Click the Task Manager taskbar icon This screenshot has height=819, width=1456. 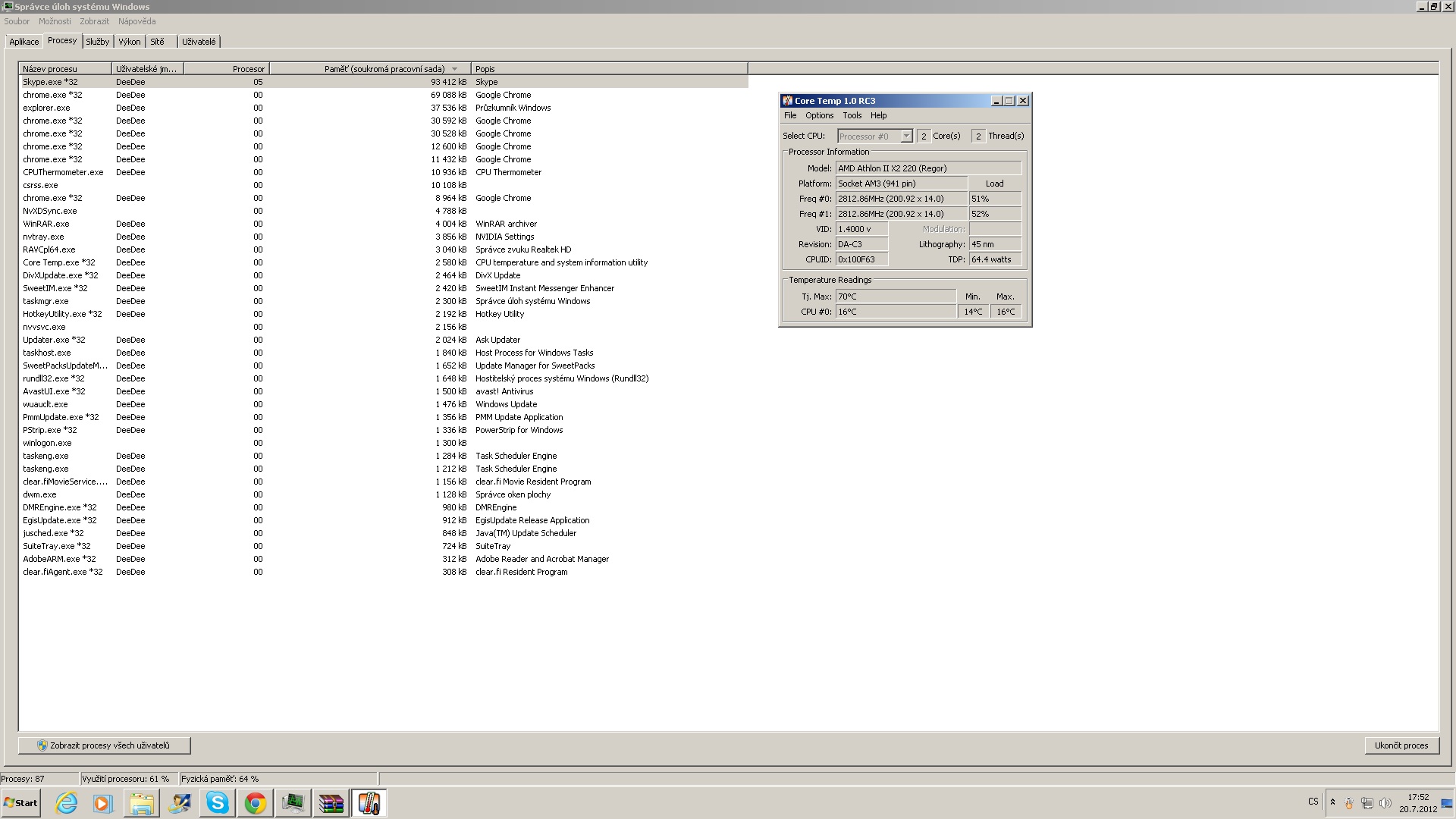[293, 803]
